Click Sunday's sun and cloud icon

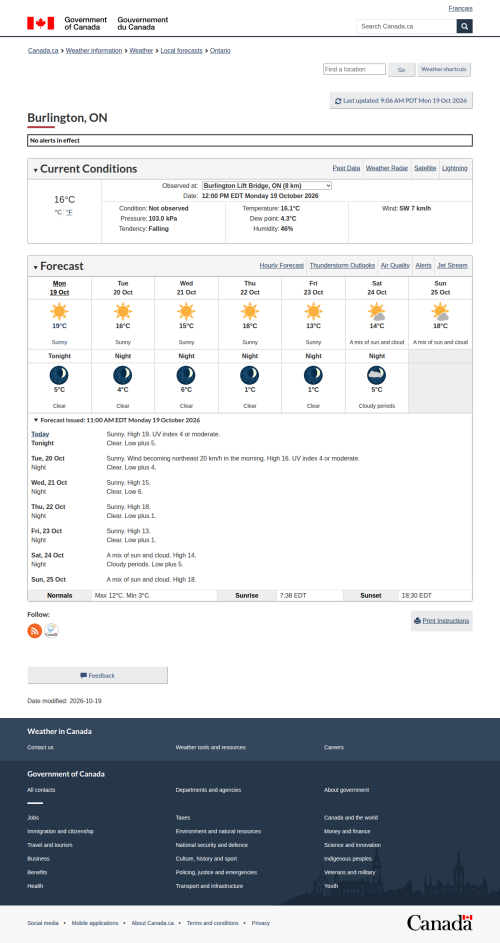point(440,312)
